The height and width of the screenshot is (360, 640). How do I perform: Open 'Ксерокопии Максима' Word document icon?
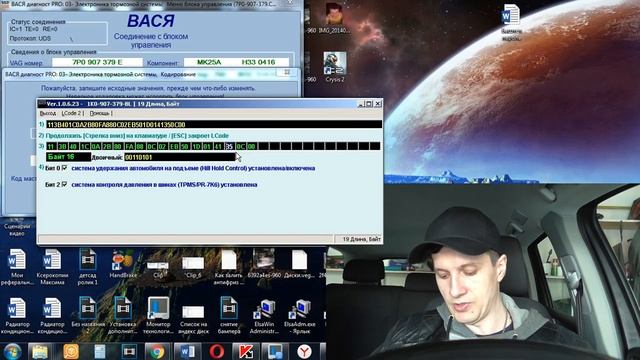52,267
